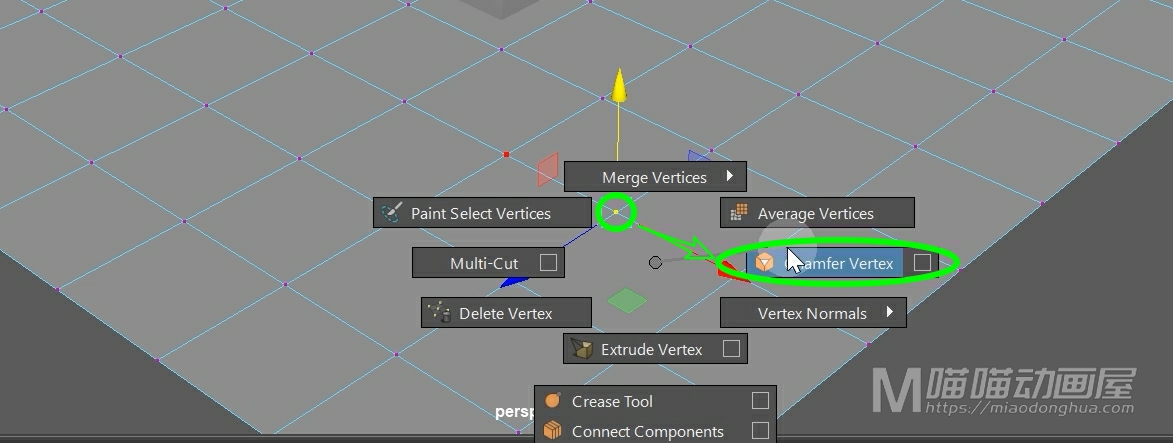Click the Crease Tool icon

(552, 400)
